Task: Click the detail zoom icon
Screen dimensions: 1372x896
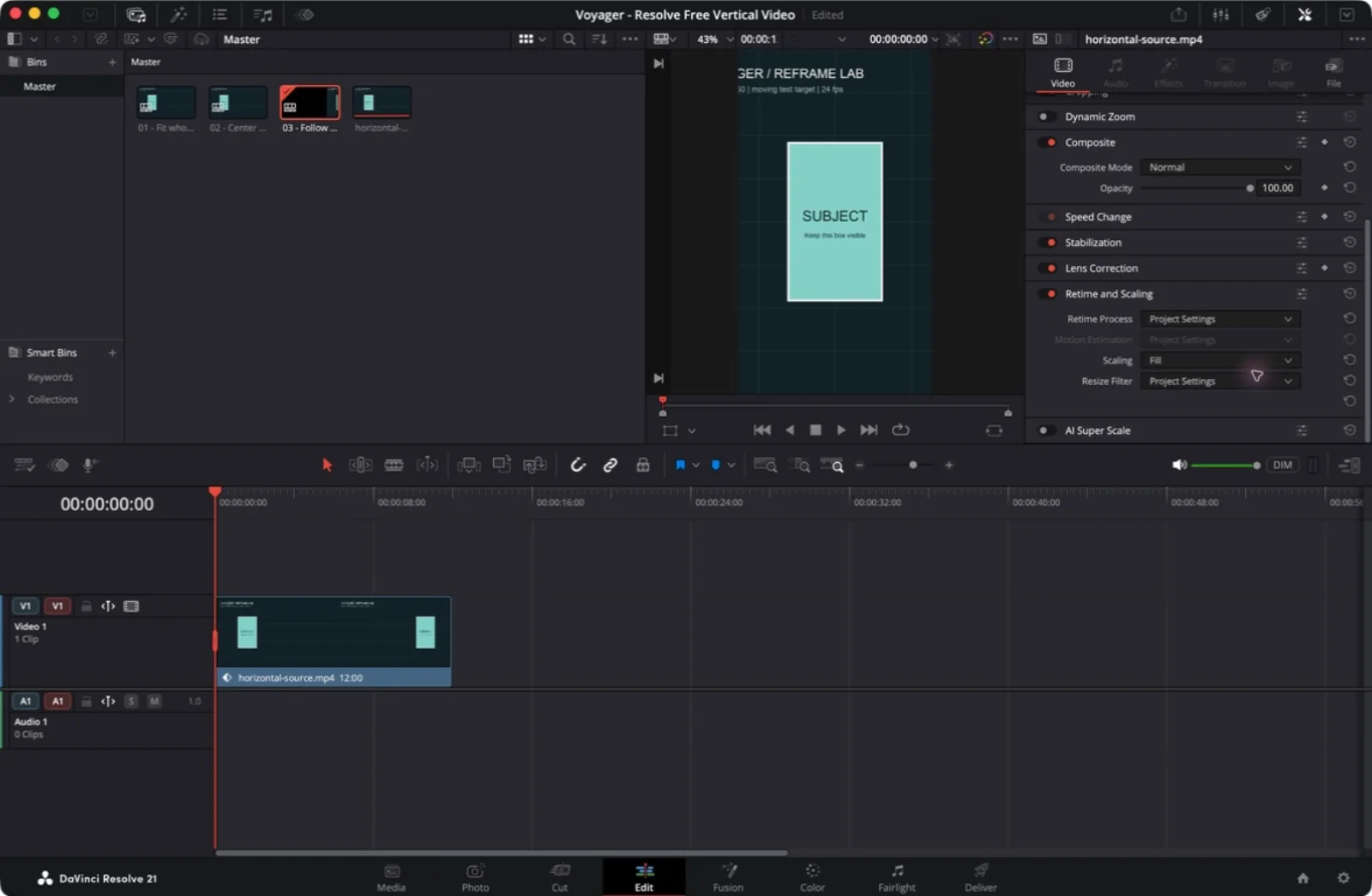Action: click(801, 465)
